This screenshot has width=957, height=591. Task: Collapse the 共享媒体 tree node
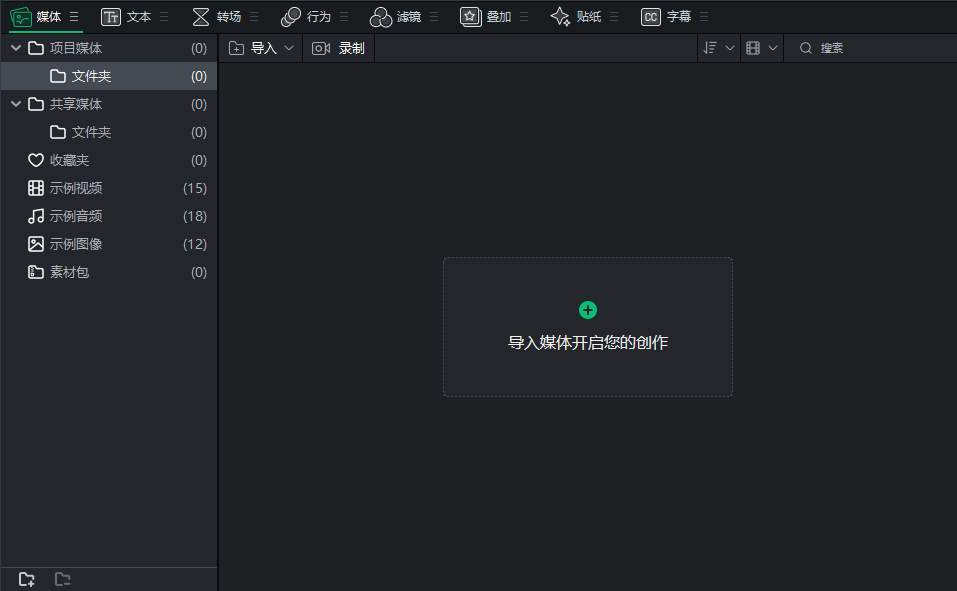pos(16,104)
